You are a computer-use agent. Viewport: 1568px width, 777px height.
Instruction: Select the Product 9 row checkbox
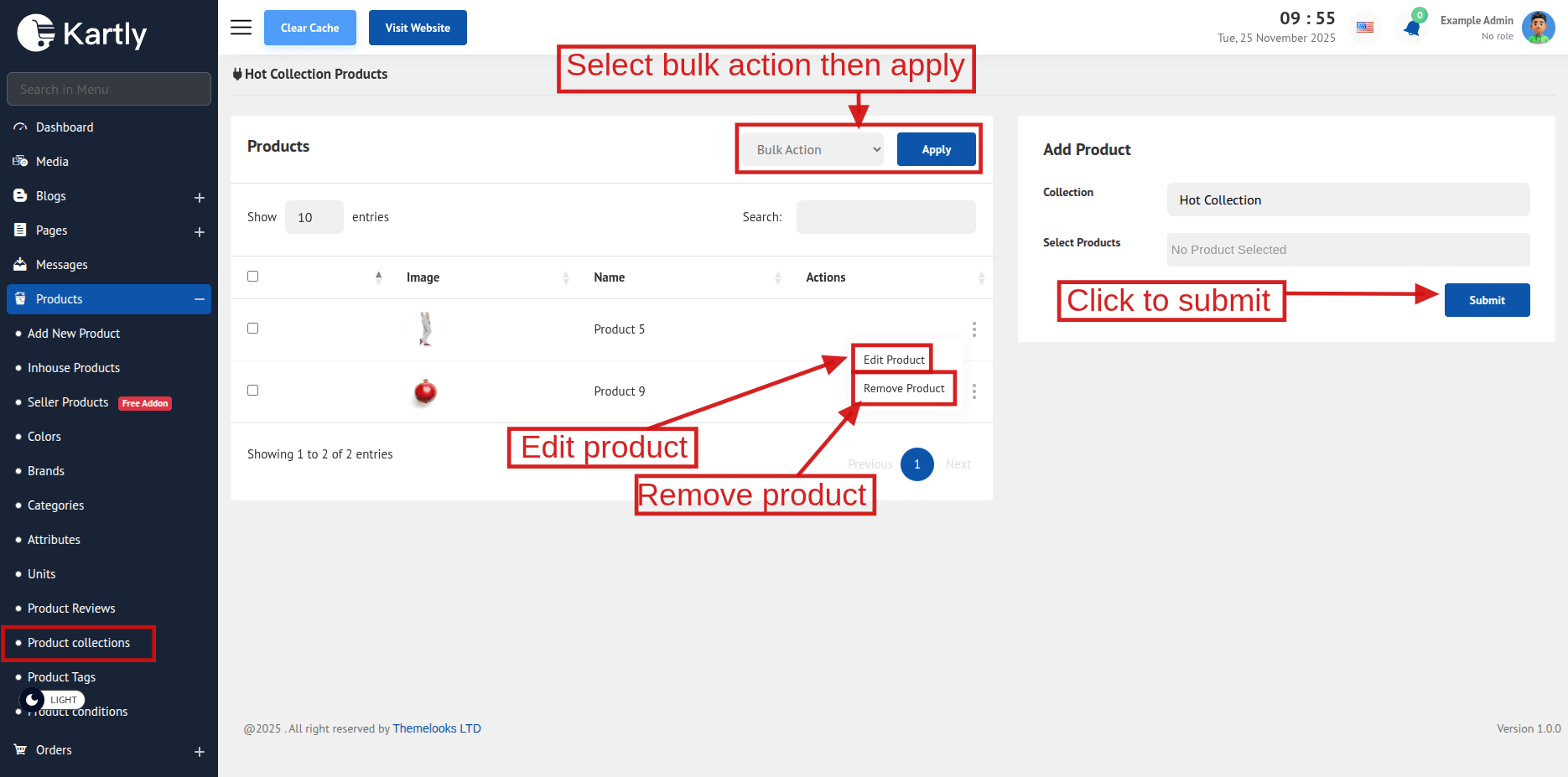(x=252, y=391)
